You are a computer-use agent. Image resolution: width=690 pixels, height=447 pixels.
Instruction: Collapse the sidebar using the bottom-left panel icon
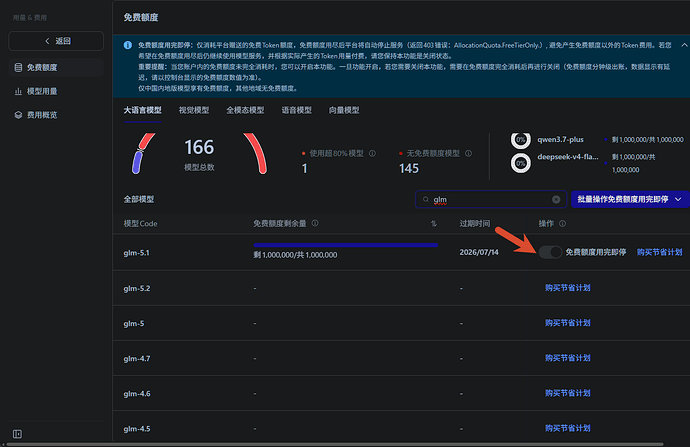(x=17, y=434)
